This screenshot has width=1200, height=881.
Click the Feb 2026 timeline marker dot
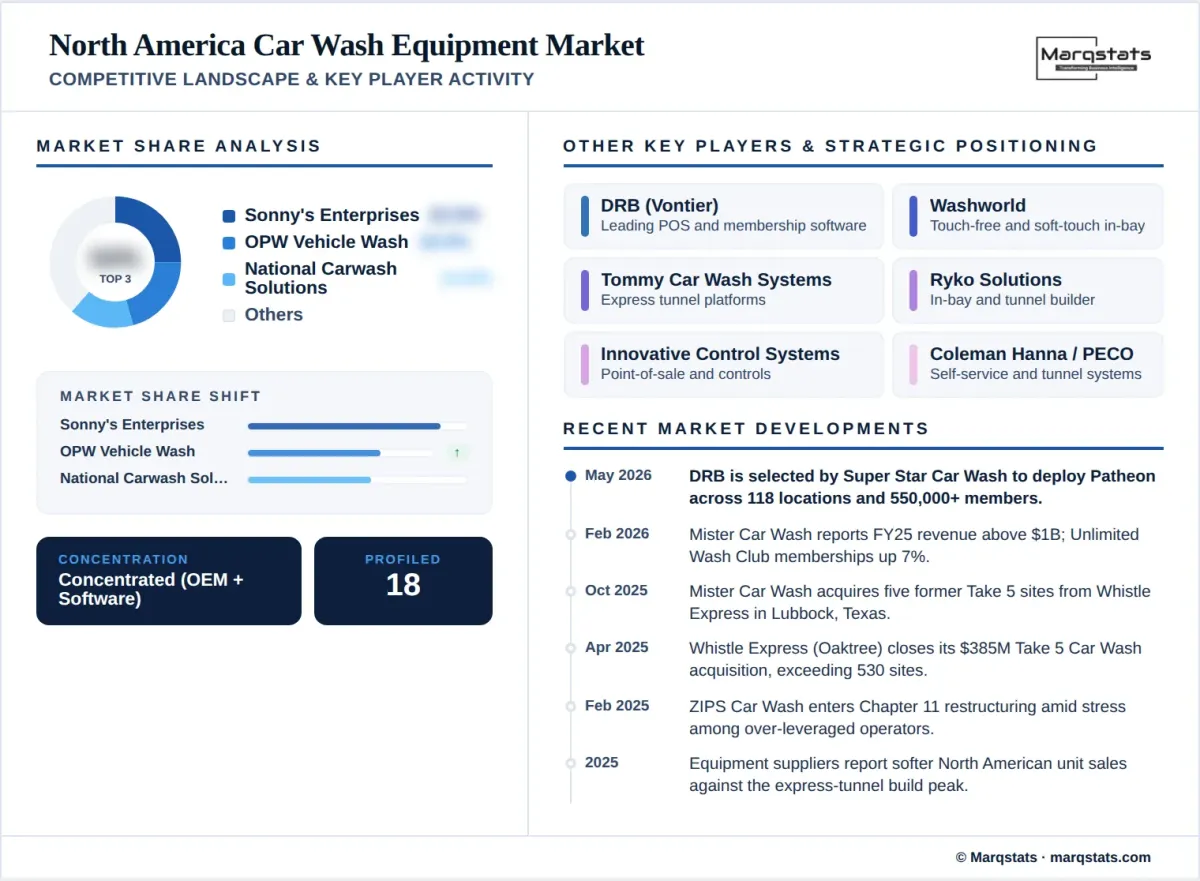click(x=571, y=534)
